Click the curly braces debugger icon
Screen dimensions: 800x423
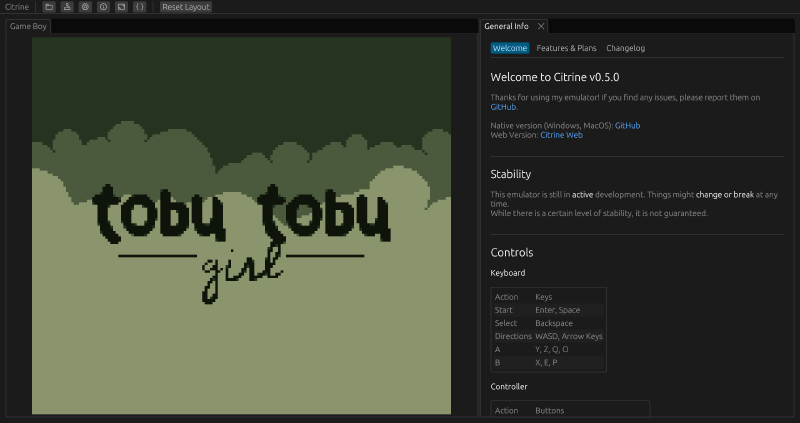[x=139, y=7]
